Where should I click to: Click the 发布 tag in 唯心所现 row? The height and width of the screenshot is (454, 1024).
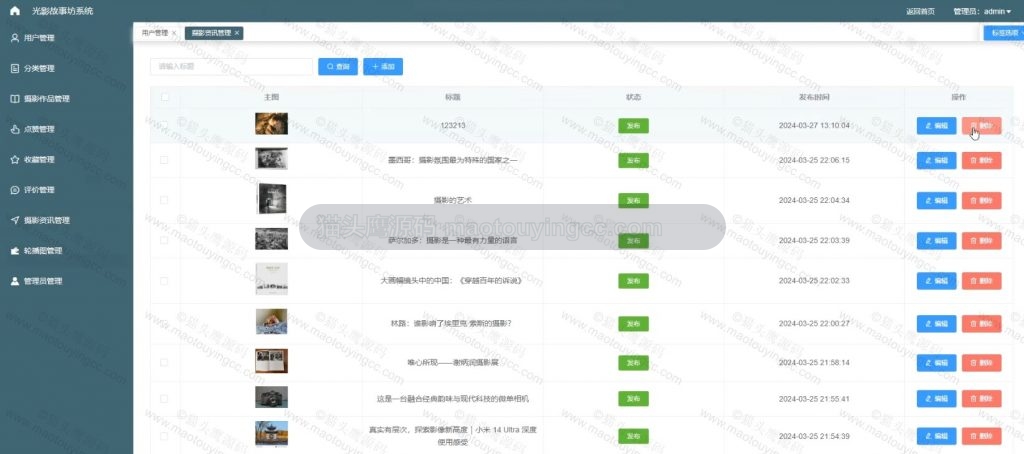633,363
